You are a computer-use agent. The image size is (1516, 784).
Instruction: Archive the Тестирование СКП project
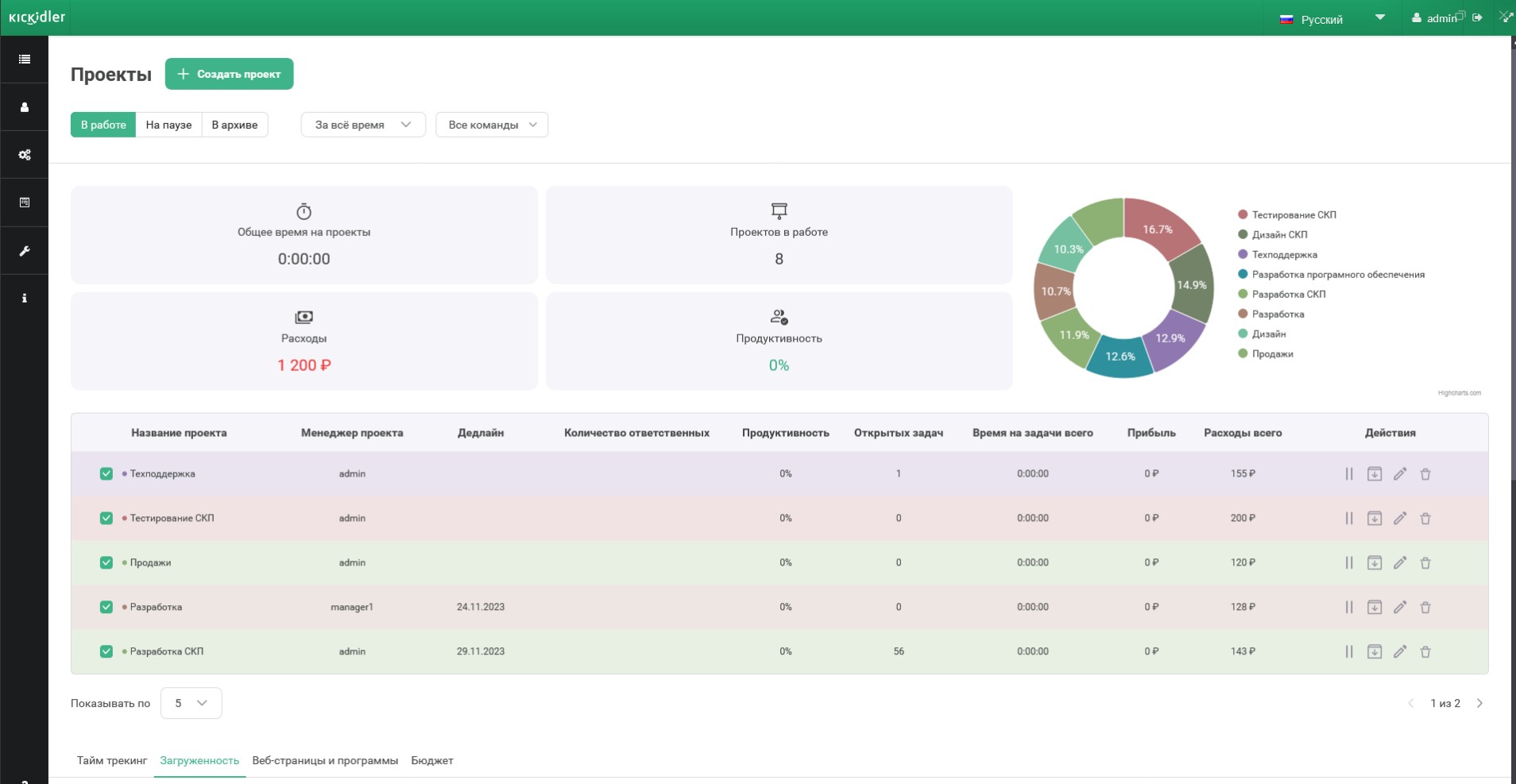pos(1375,519)
